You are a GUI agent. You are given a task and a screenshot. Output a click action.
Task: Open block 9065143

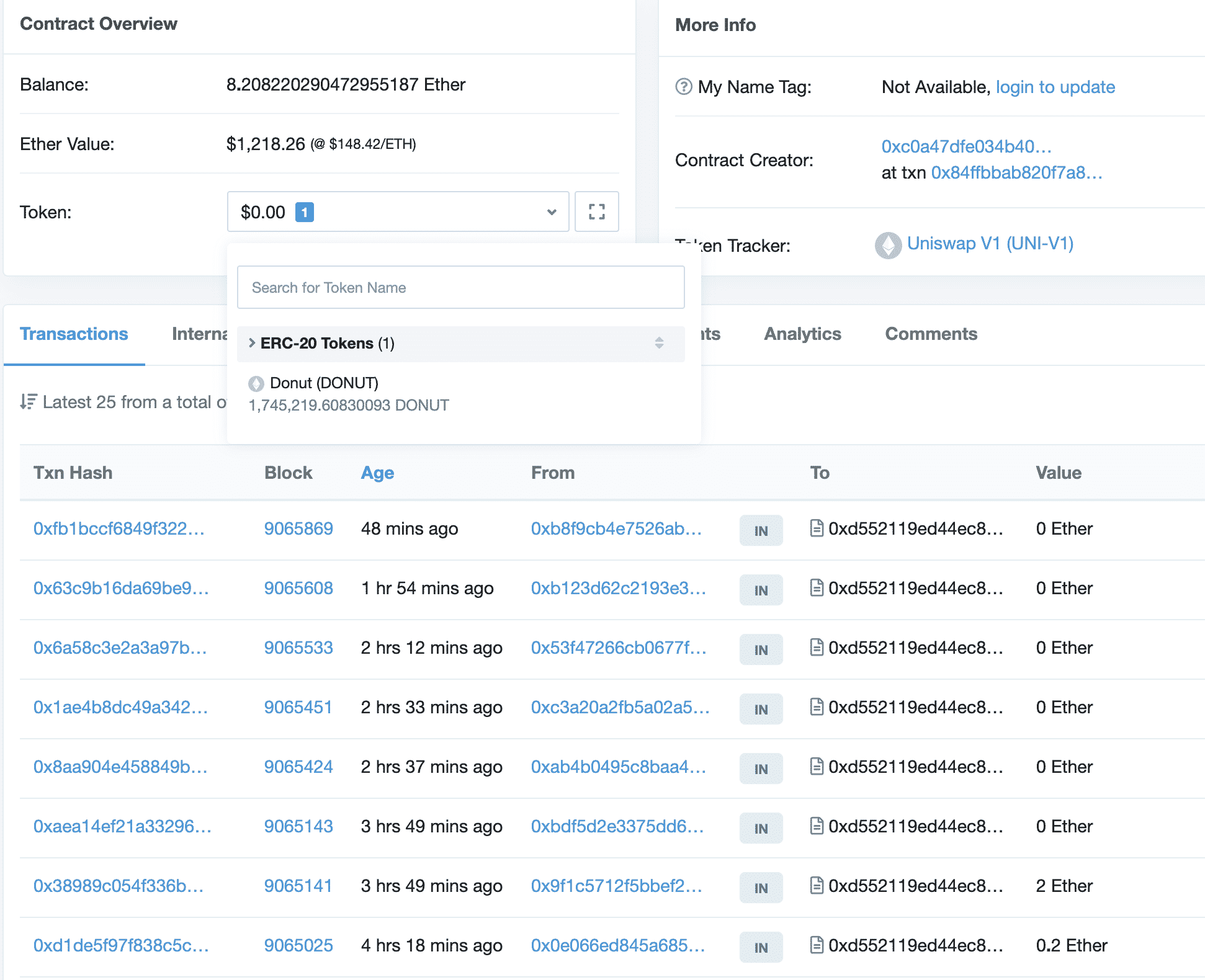(x=298, y=826)
